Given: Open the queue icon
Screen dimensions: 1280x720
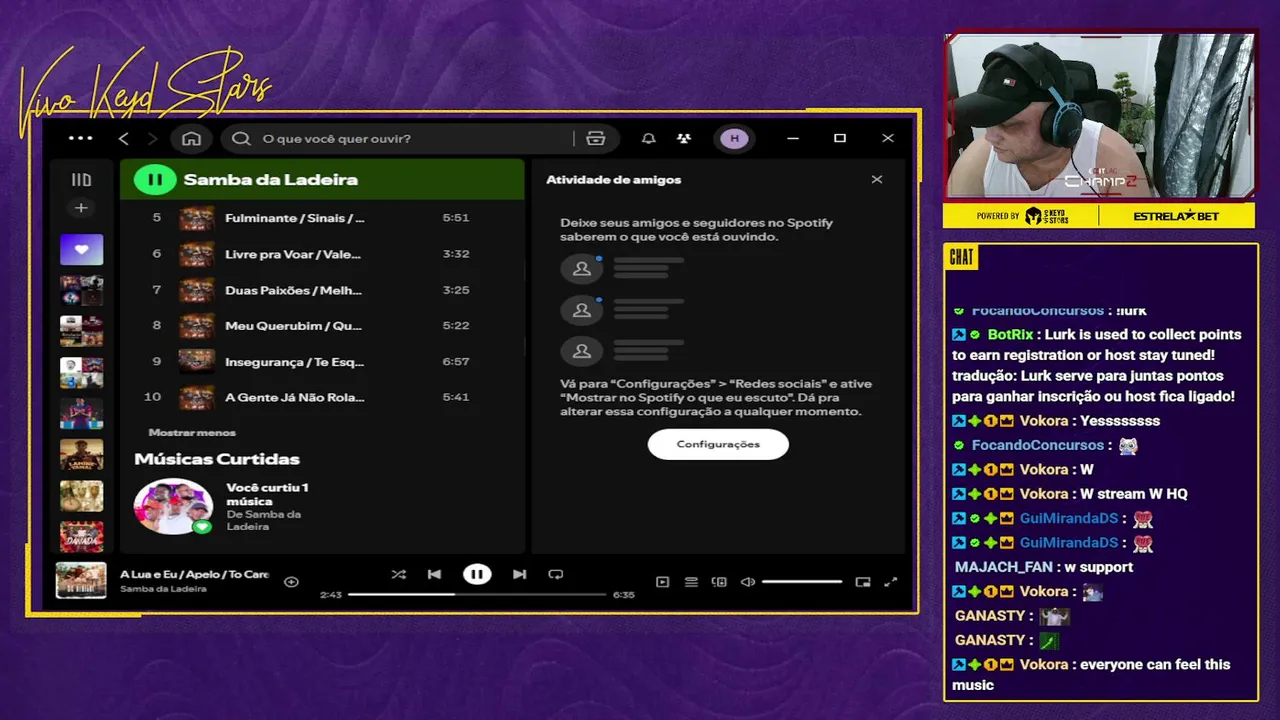Looking at the screenshot, I should click(691, 582).
